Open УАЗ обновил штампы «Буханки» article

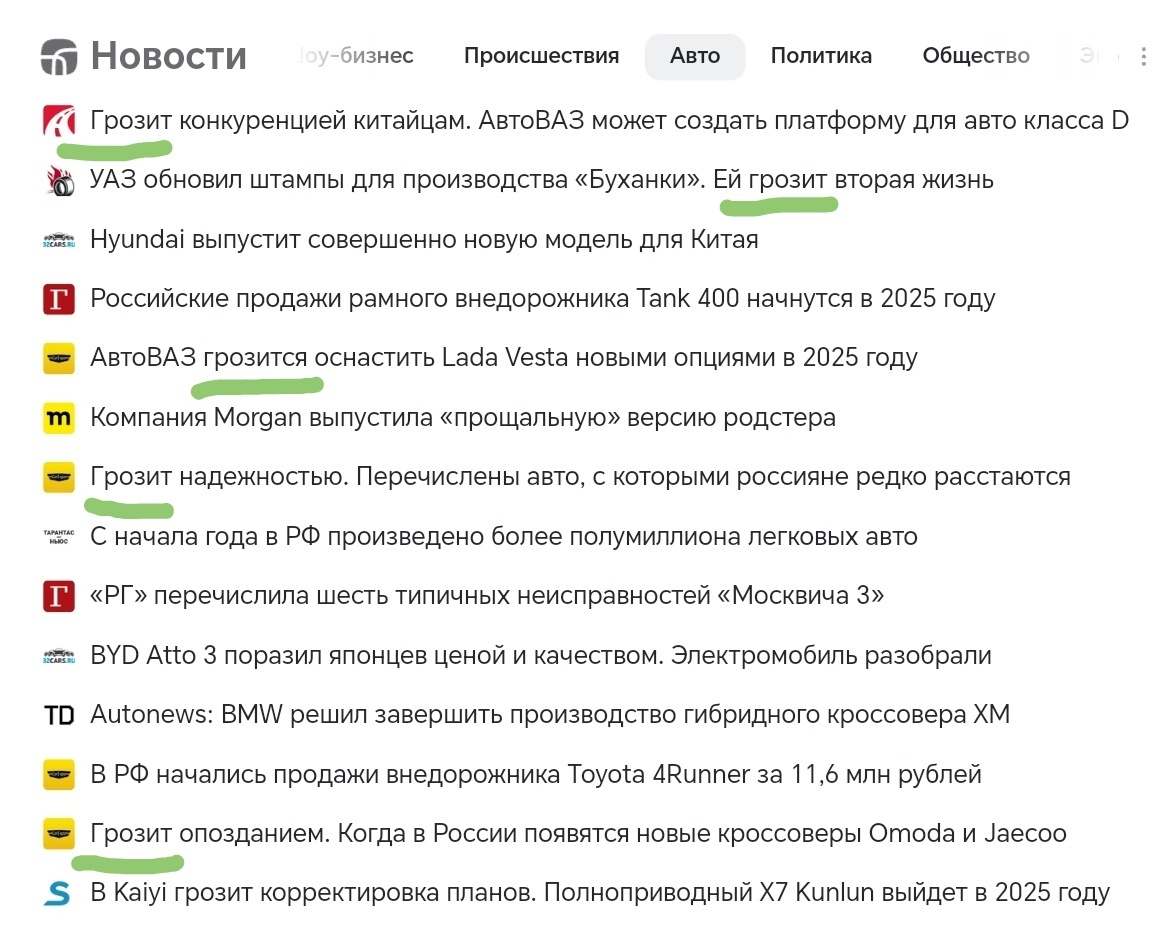[x=542, y=180]
